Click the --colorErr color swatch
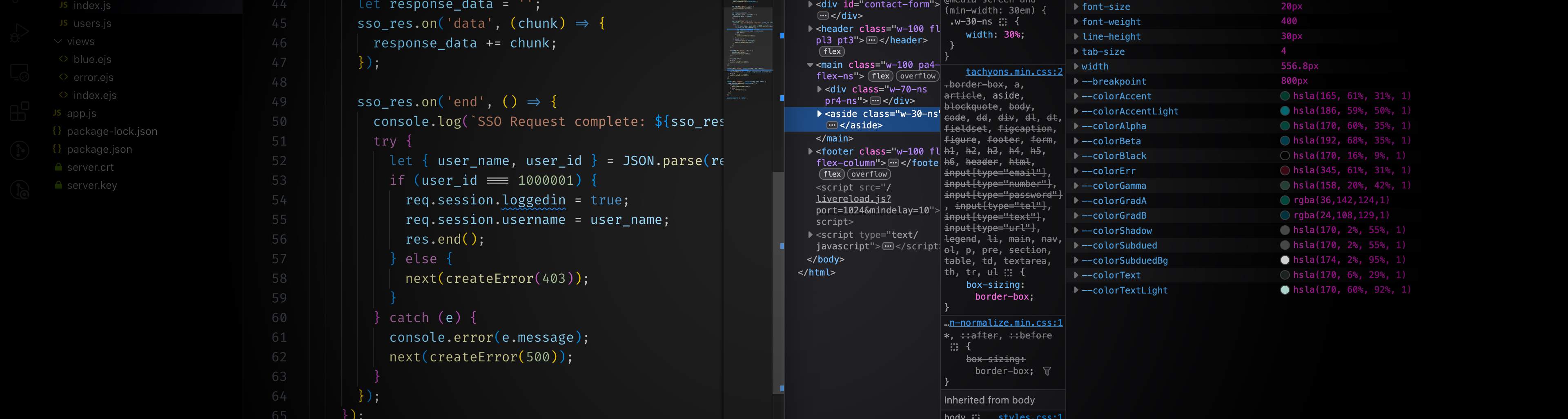This screenshot has width=1568, height=419. coord(1285,170)
